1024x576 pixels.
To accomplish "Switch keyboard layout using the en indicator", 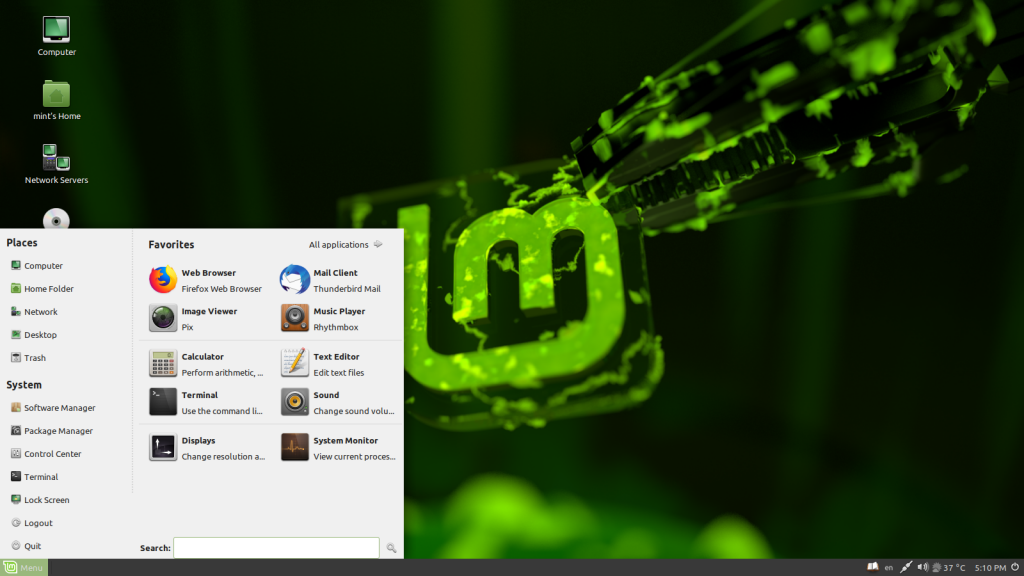I will click(x=890, y=566).
